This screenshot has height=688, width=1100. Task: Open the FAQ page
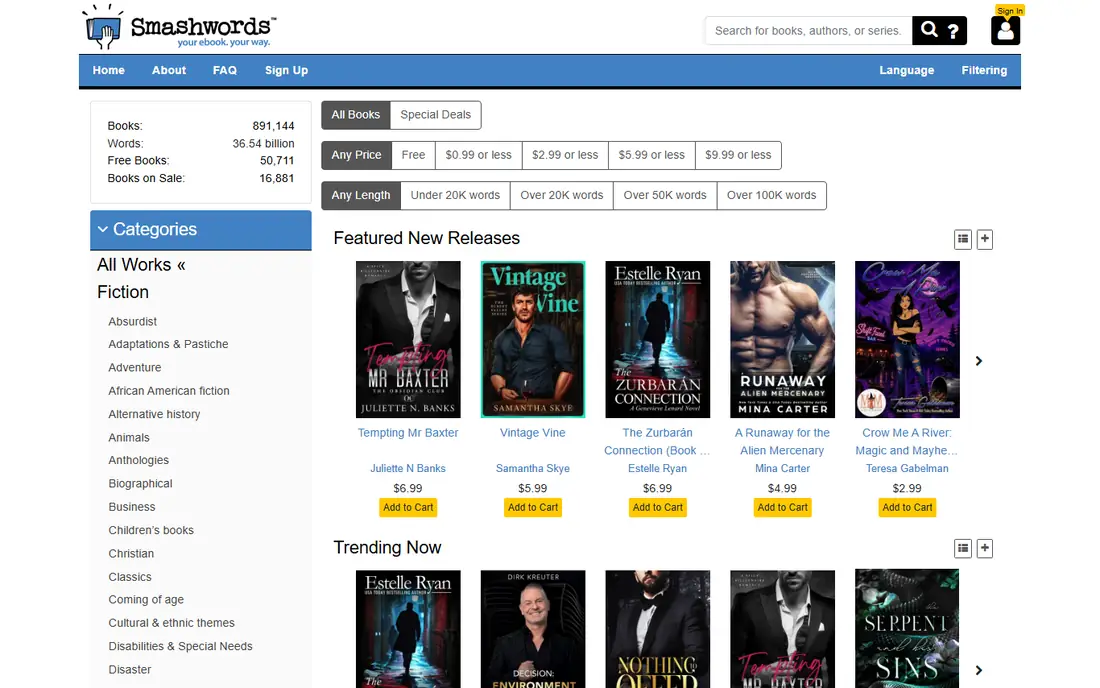[x=224, y=70]
